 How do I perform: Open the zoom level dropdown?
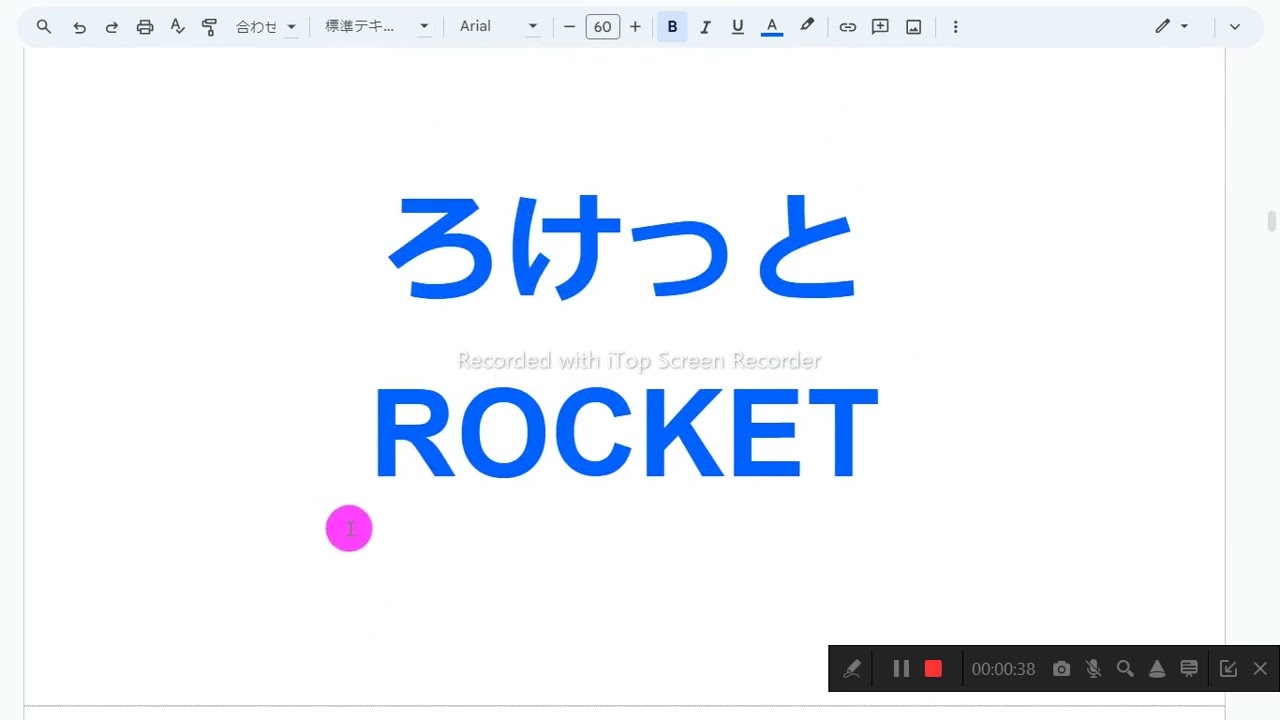pos(266,27)
